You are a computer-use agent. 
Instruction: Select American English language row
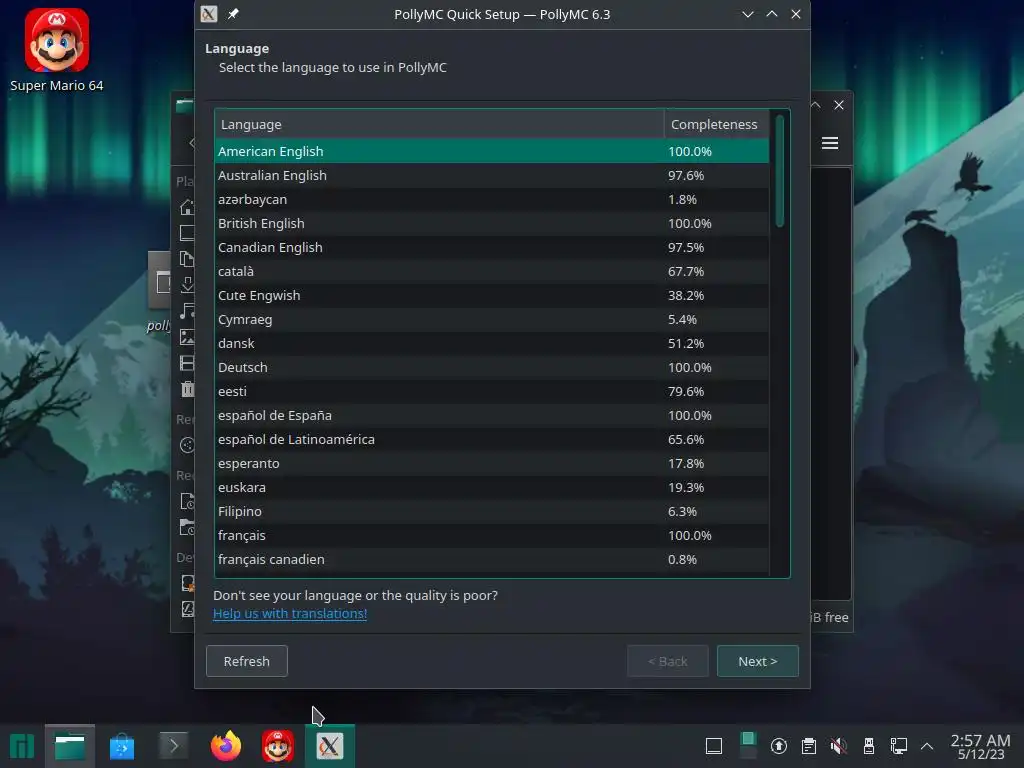(x=492, y=151)
